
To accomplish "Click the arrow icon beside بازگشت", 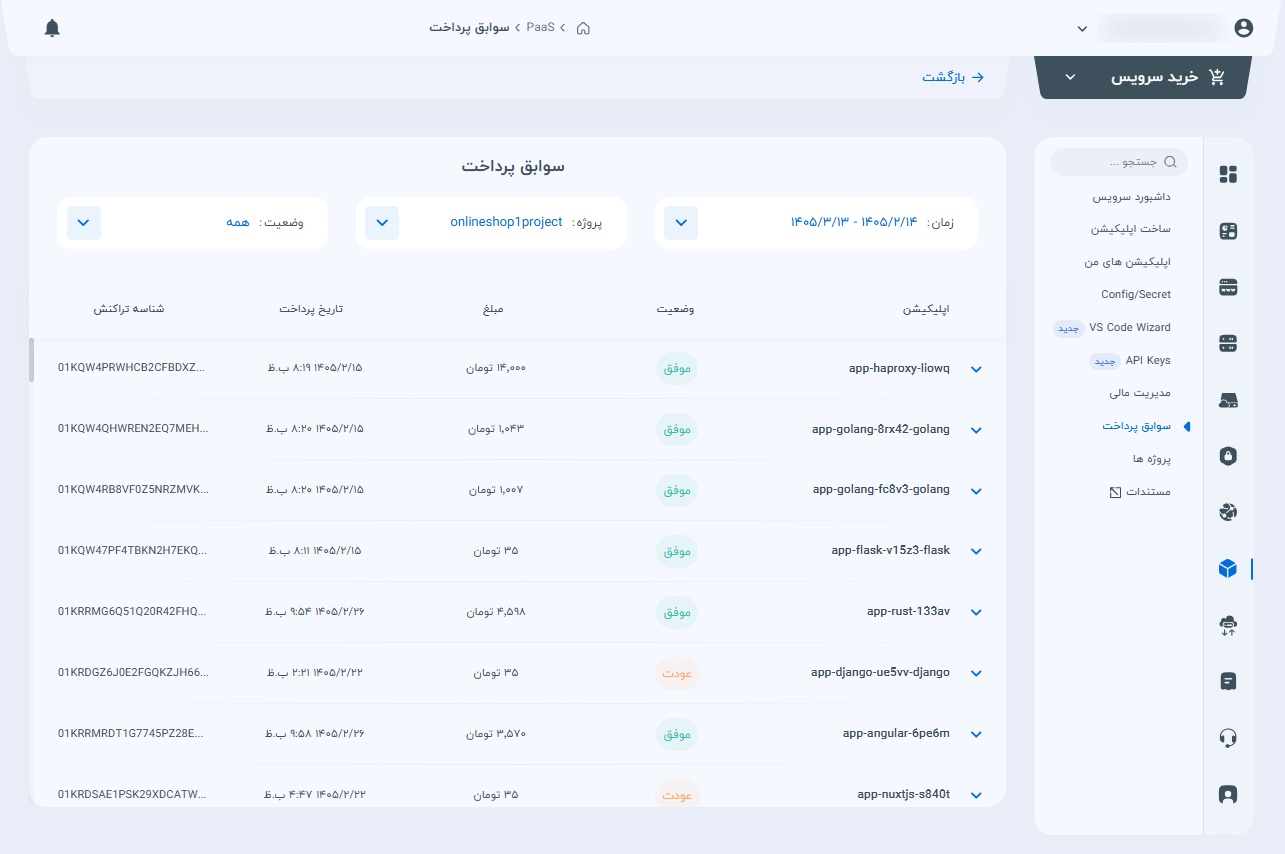I will tap(978, 77).
